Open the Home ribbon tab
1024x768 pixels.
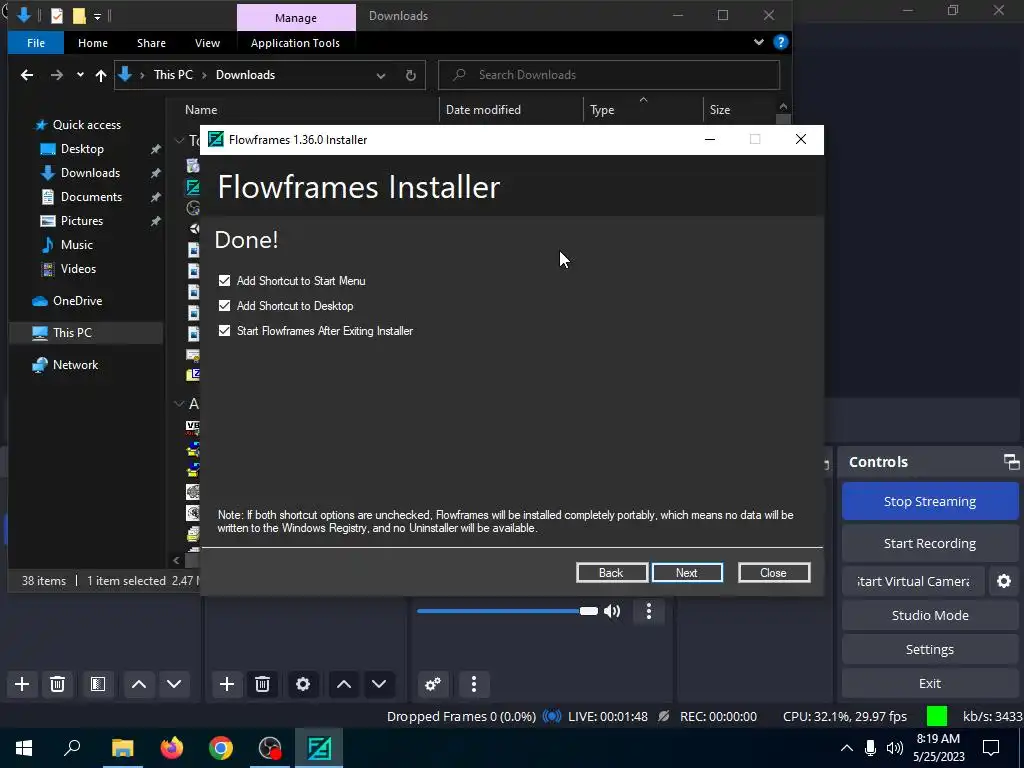coord(93,43)
